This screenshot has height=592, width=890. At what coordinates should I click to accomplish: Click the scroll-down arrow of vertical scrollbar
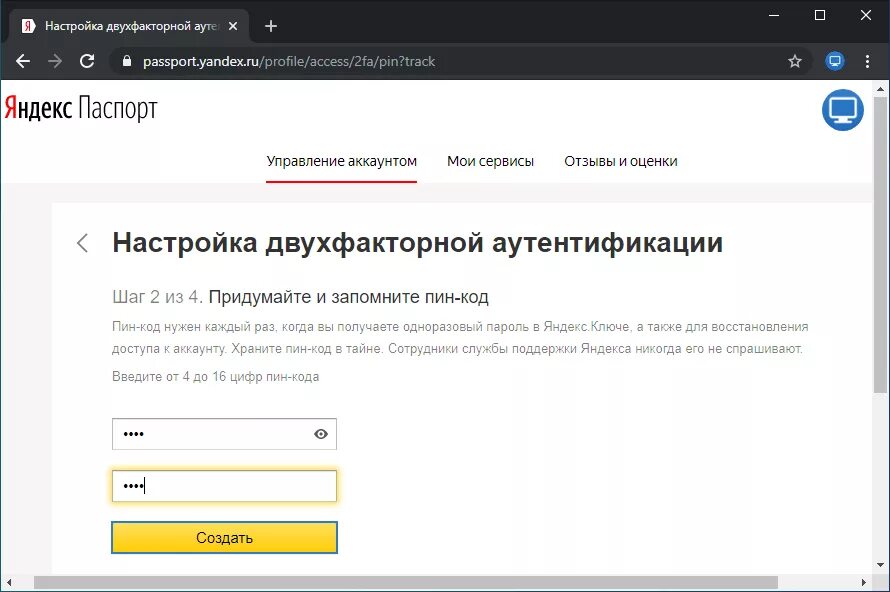coord(880,565)
